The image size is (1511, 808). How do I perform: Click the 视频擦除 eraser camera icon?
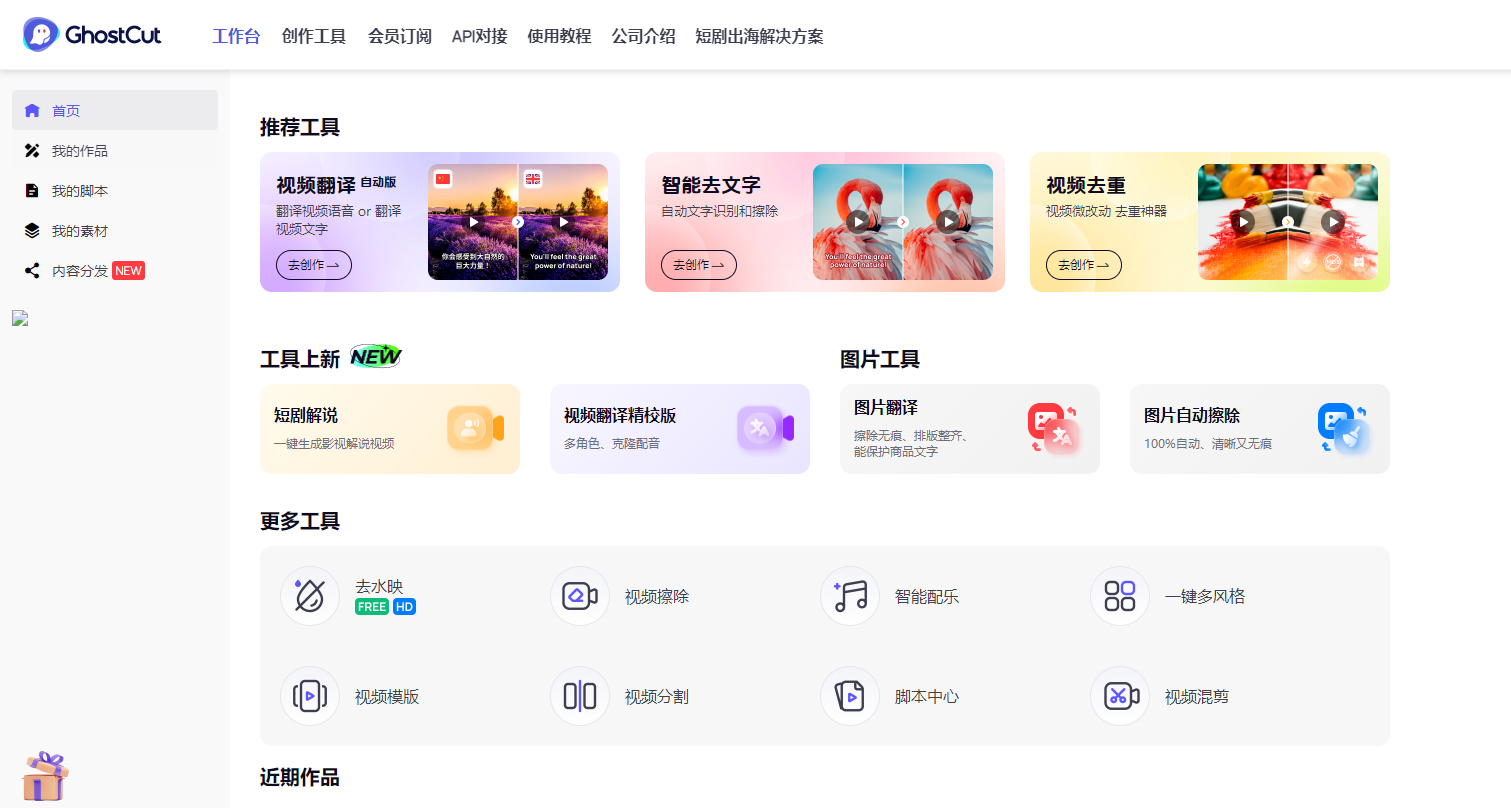pos(580,596)
